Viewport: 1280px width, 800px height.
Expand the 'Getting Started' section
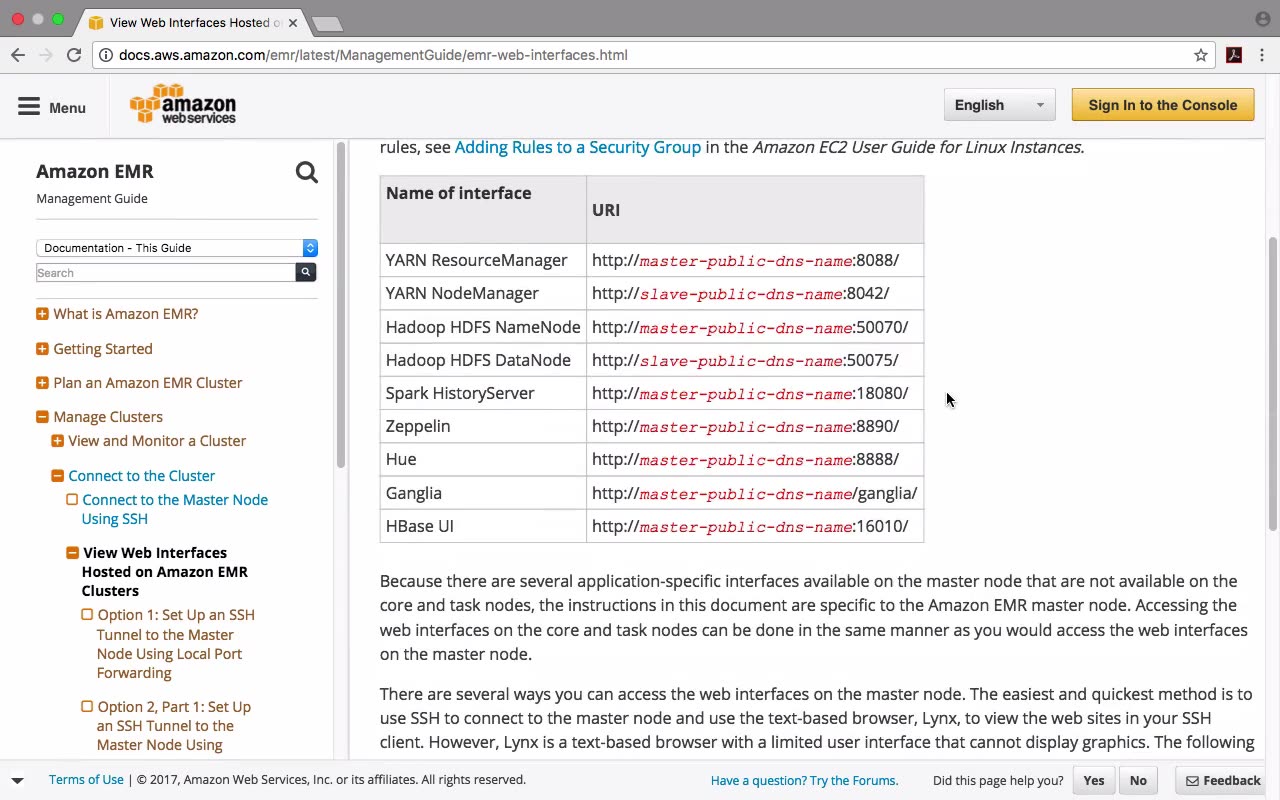(x=42, y=349)
